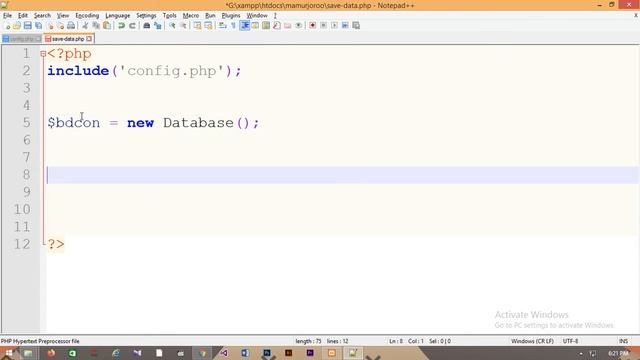Toggle INS insert mode in status bar
This screenshot has width=640, height=360.
tap(623, 341)
